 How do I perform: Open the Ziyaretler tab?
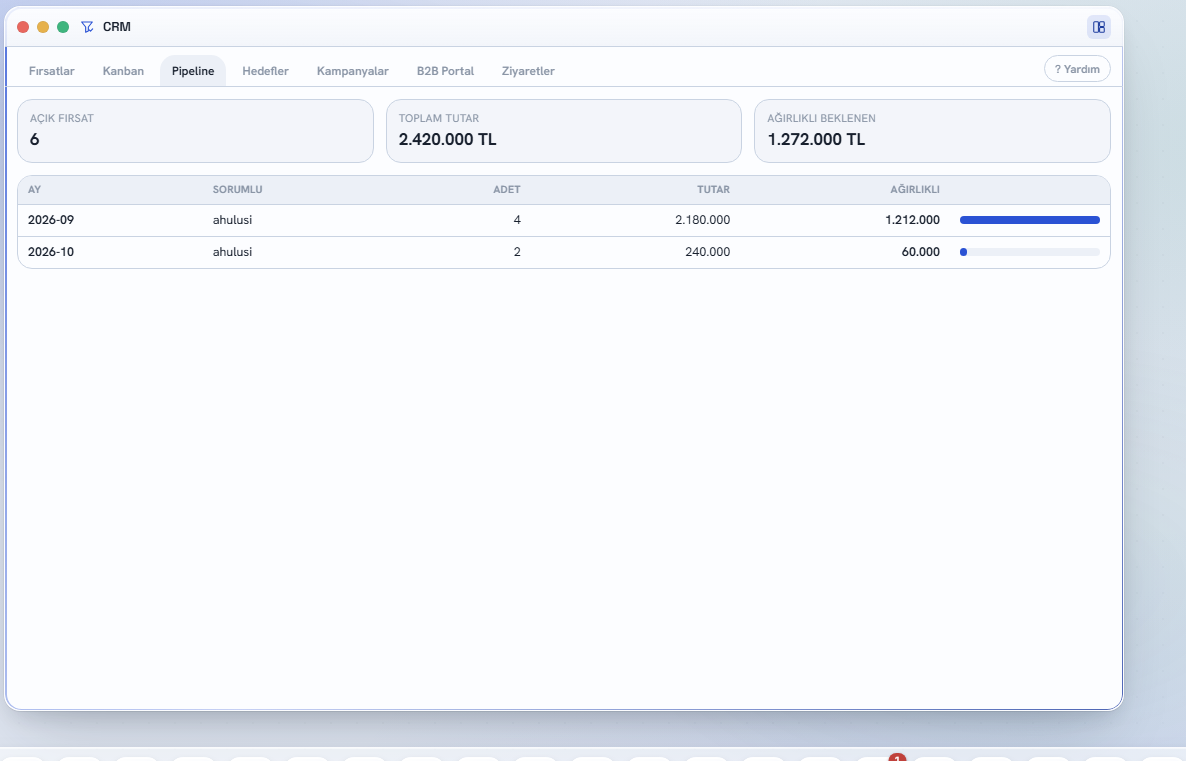click(x=528, y=71)
